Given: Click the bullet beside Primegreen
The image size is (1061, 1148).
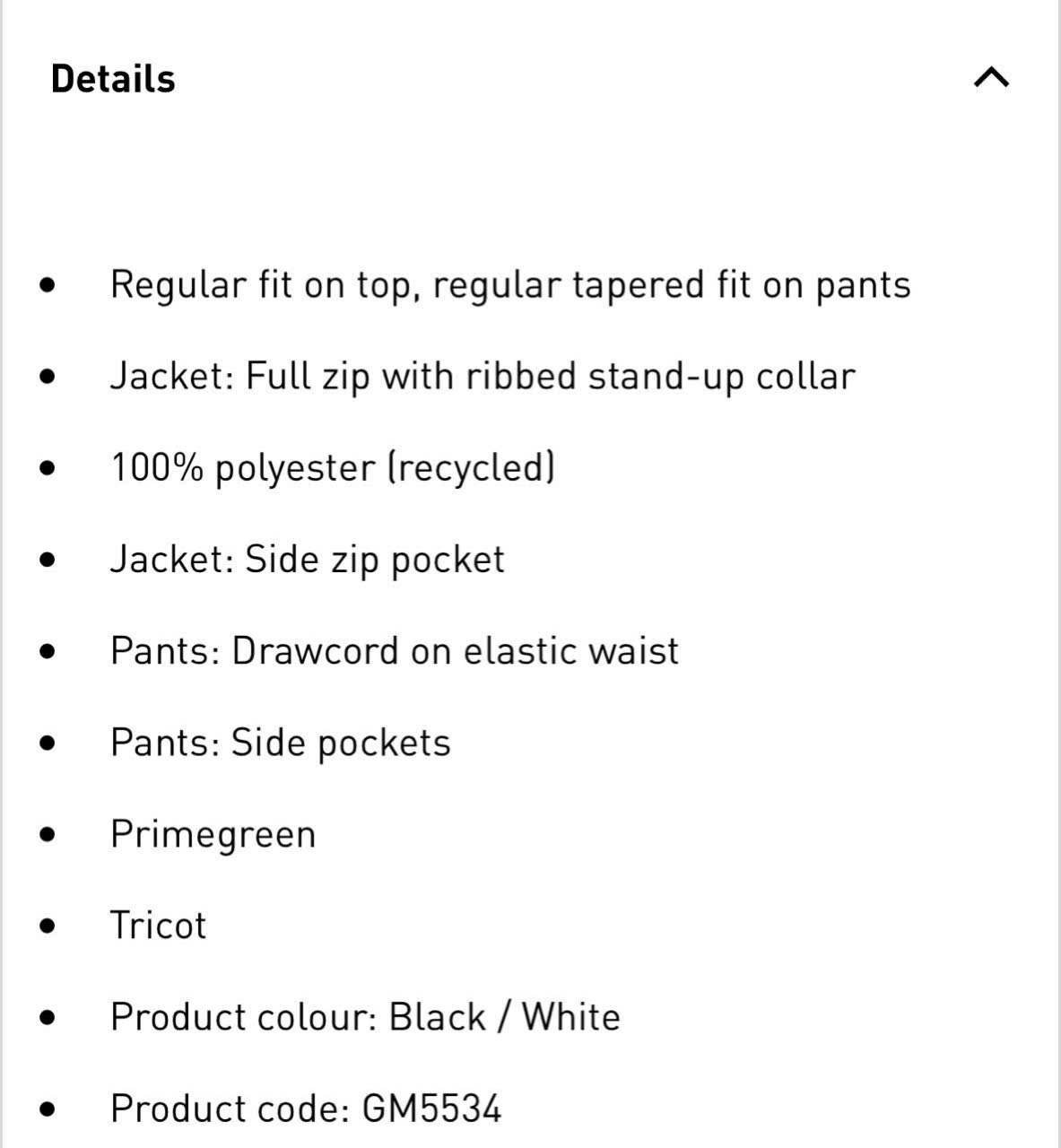Looking at the screenshot, I should (48, 835).
